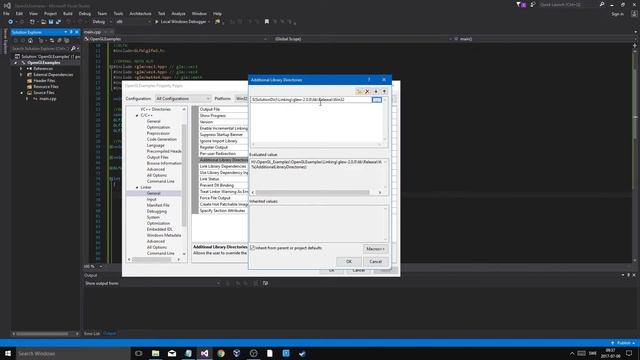Click the browse ellipsis button beside the directory path

click(x=377, y=100)
